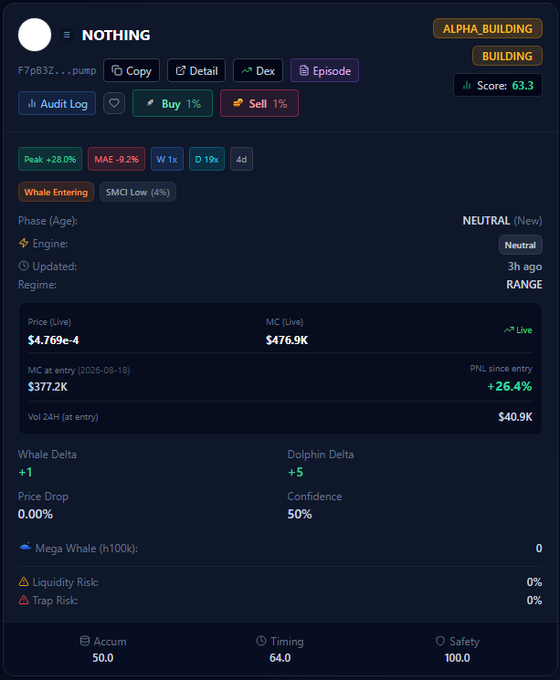The height and width of the screenshot is (680, 560).
Task: Select the Safety score 100.0
Action: [x=457, y=658]
